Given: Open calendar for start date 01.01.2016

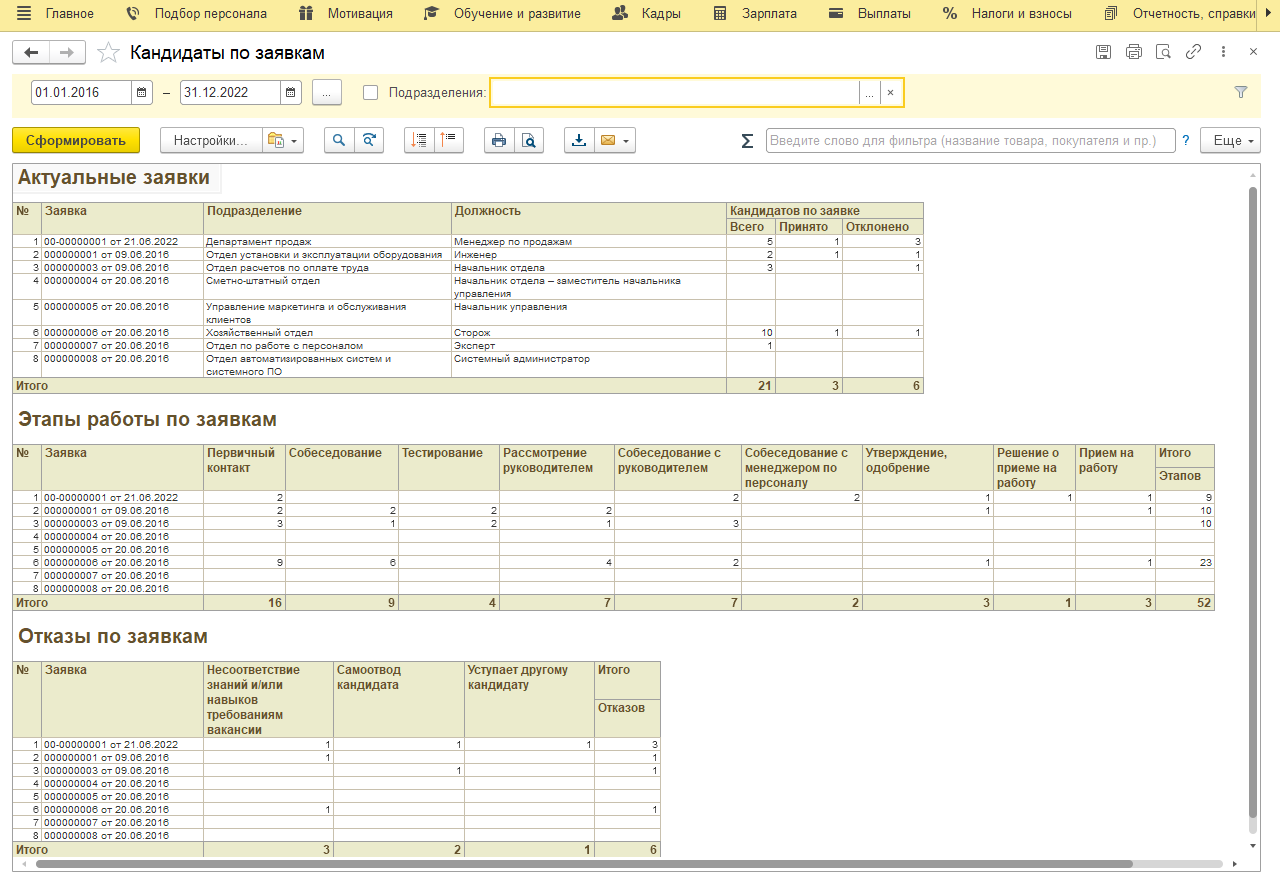Looking at the screenshot, I should coord(142,93).
